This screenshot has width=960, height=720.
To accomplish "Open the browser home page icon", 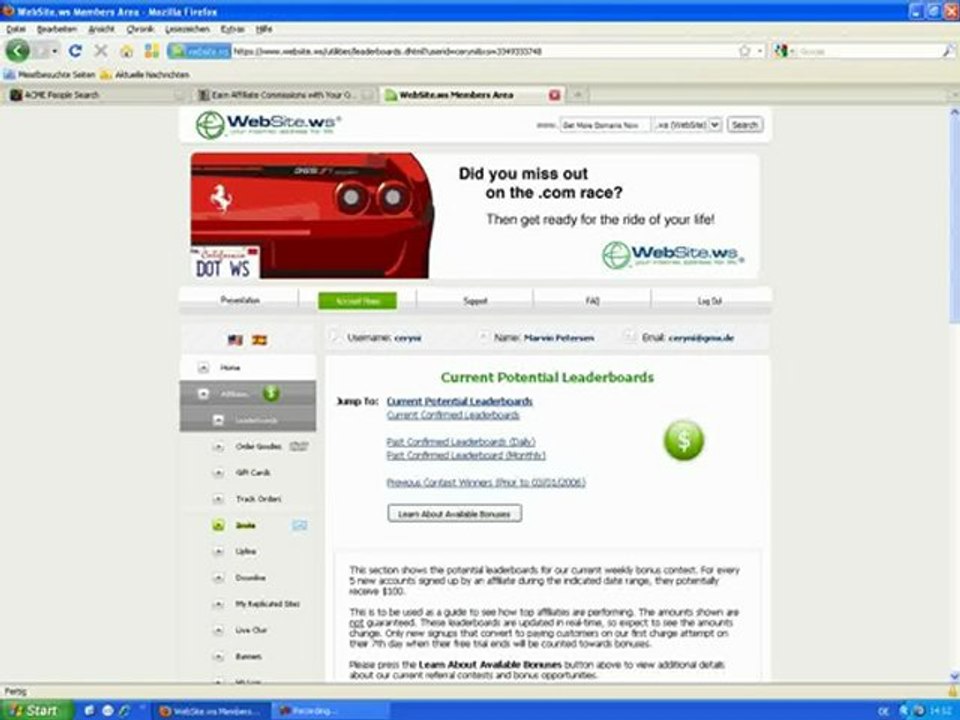I will tap(126, 51).
